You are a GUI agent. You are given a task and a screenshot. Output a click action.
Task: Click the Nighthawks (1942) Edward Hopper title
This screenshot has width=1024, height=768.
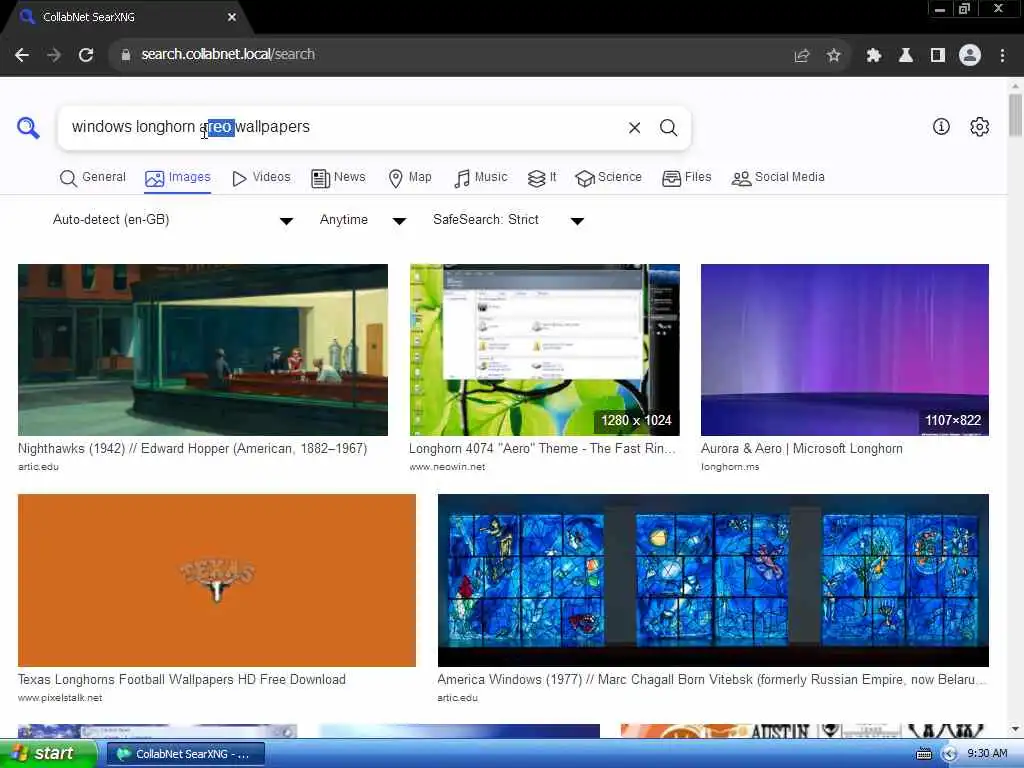tap(193, 449)
